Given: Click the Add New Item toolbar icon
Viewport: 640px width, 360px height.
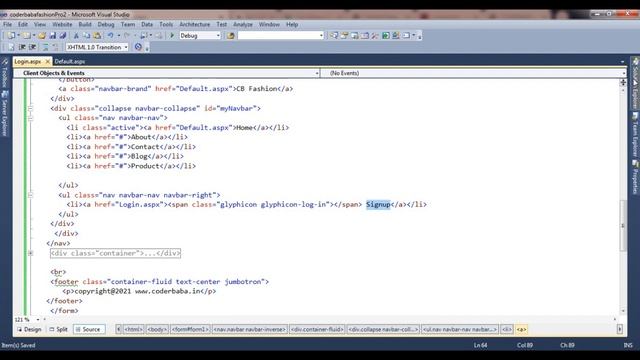Looking at the screenshot, I should tap(26, 36).
